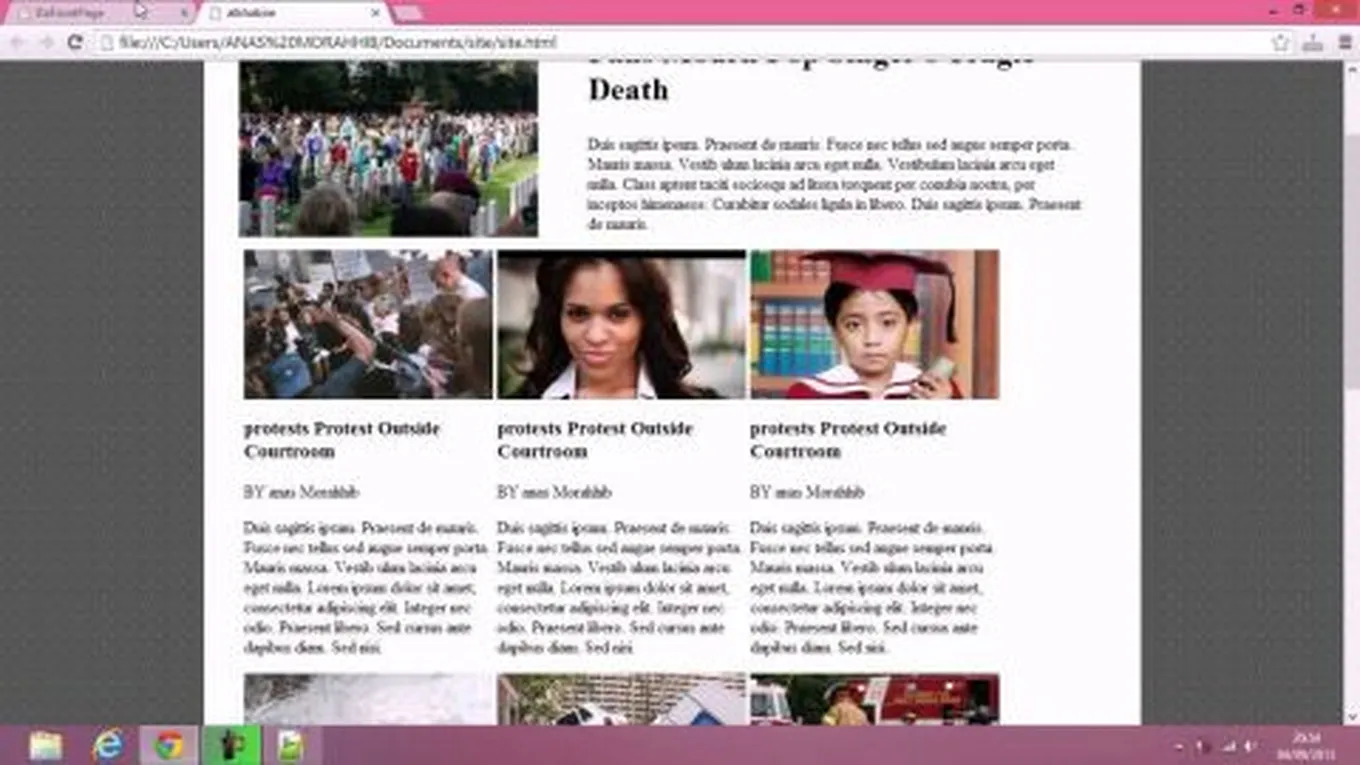The width and height of the screenshot is (1360, 765).
Task: Show hidden system tray icons
Action: (x=1178, y=747)
